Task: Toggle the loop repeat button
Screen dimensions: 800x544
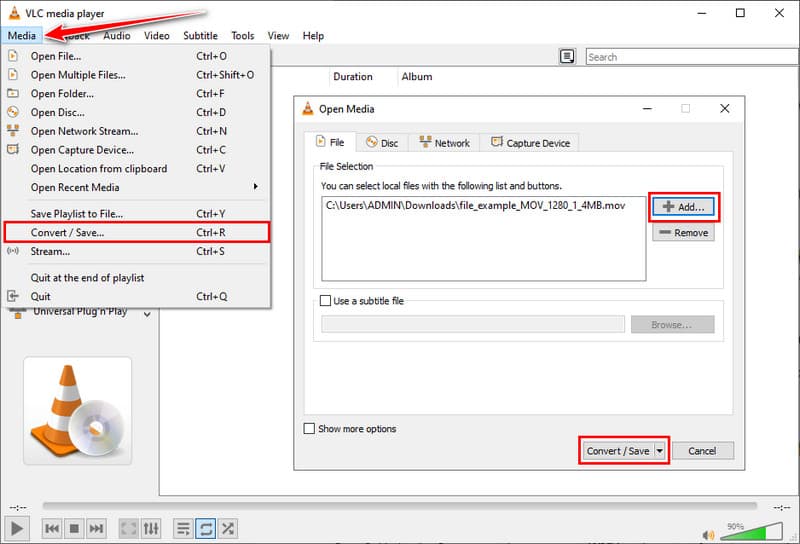Action: pyautogui.click(x=205, y=528)
